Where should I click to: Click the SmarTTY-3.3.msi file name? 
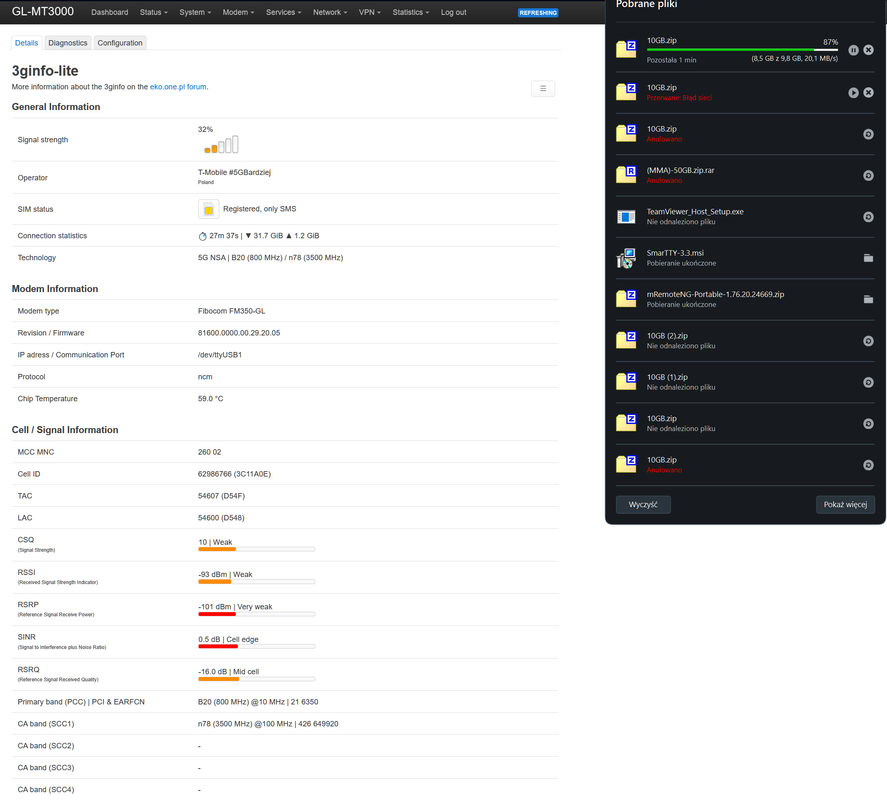(x=675, y=253)
